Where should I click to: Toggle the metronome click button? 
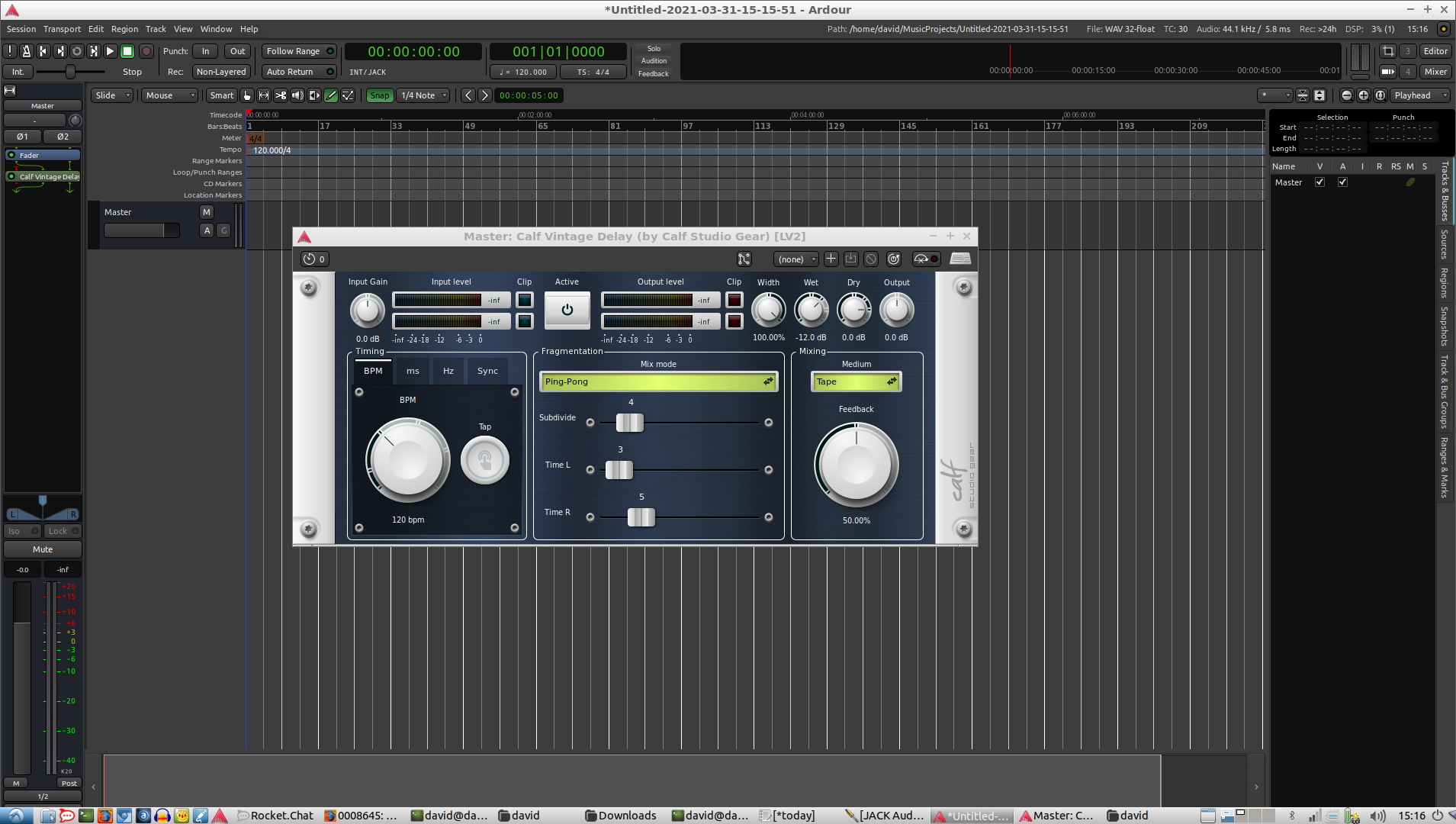point(26,51)
